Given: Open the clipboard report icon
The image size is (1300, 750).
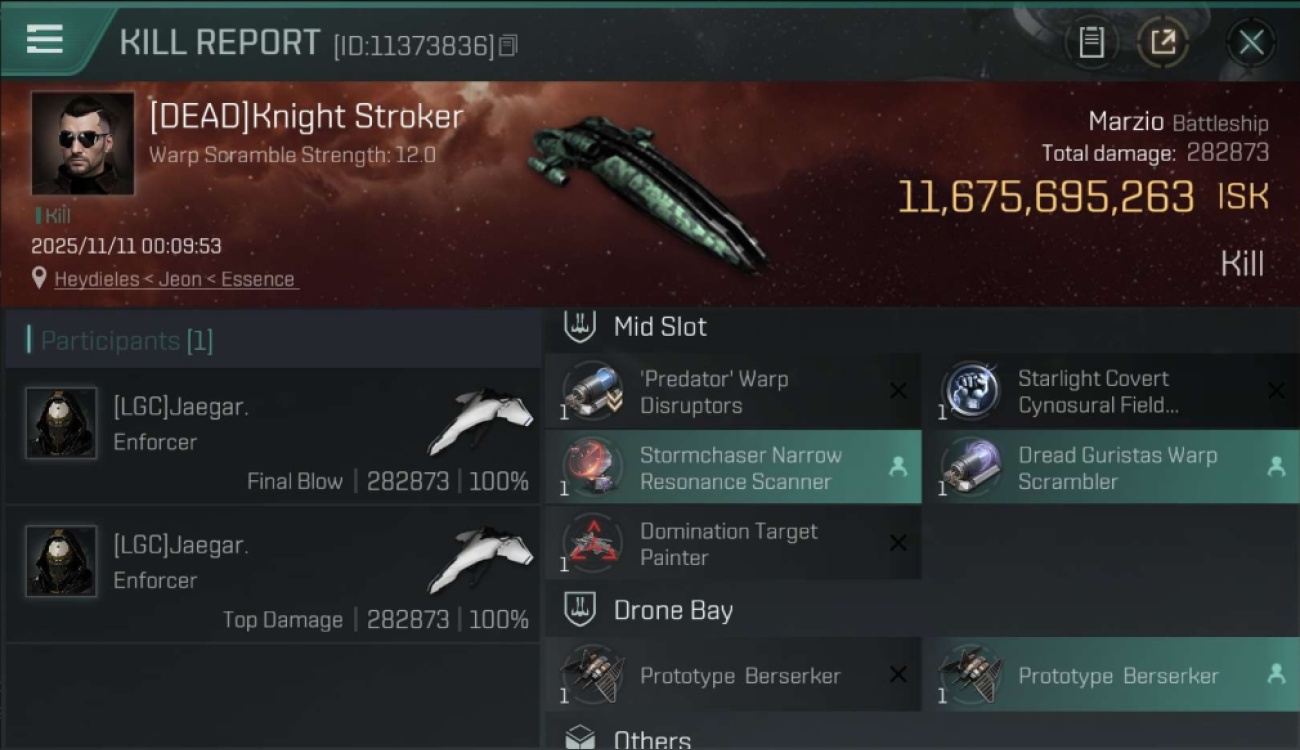Looking at the screenshot, I should pyautogui.click(x=1091, y=42).
